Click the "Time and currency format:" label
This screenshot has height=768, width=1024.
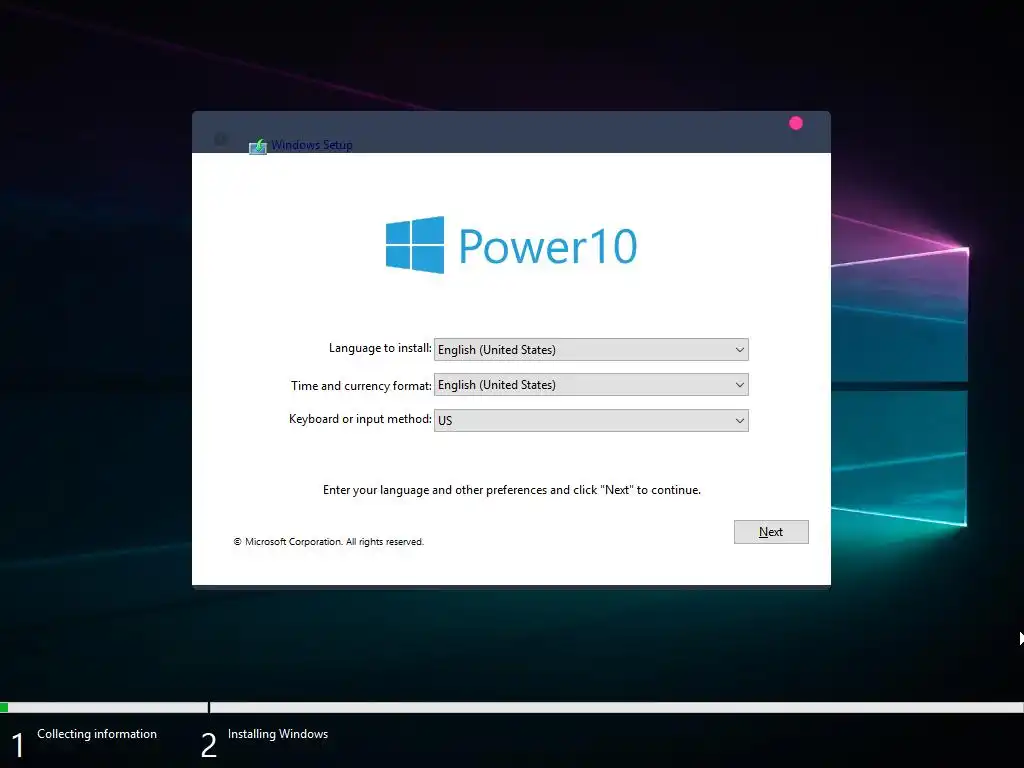tap(361, 385)
